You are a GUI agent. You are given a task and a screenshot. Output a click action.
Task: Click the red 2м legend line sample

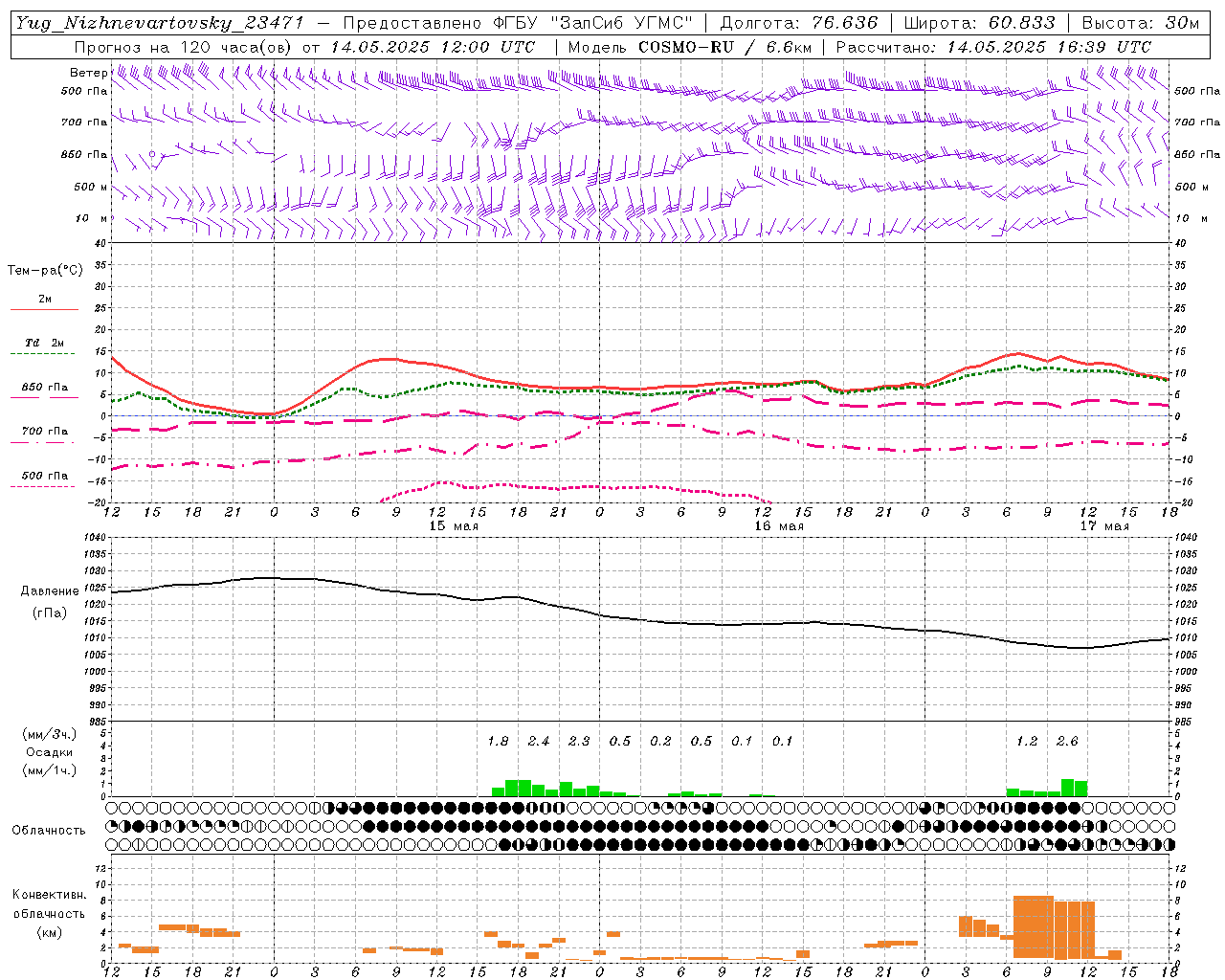tap(44, 310)
